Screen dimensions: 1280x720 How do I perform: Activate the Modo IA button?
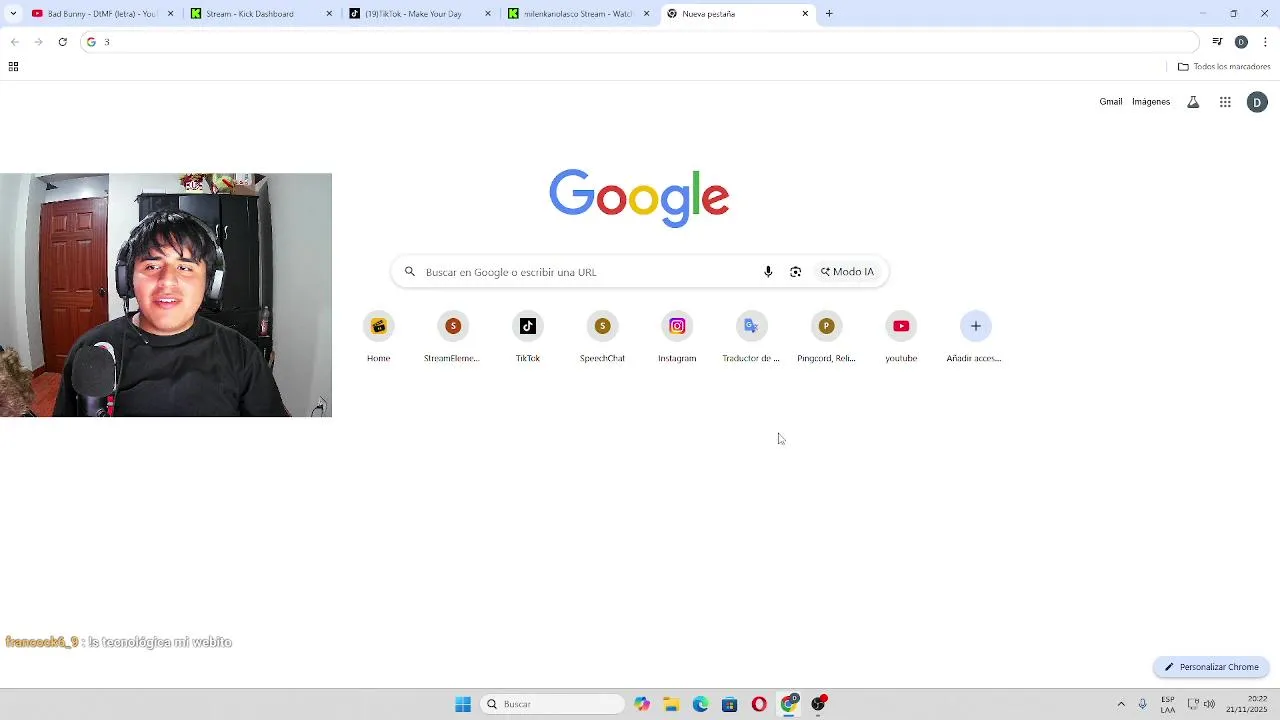[847, 272]
